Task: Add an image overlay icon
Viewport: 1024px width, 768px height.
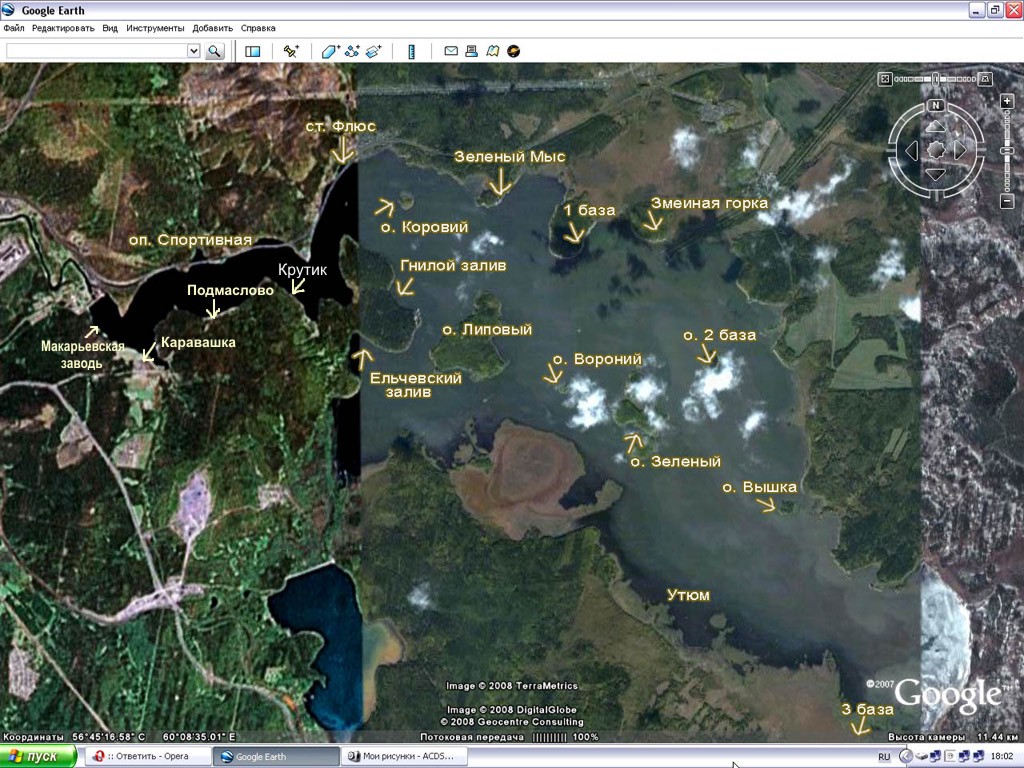Action: pos(374,51)
